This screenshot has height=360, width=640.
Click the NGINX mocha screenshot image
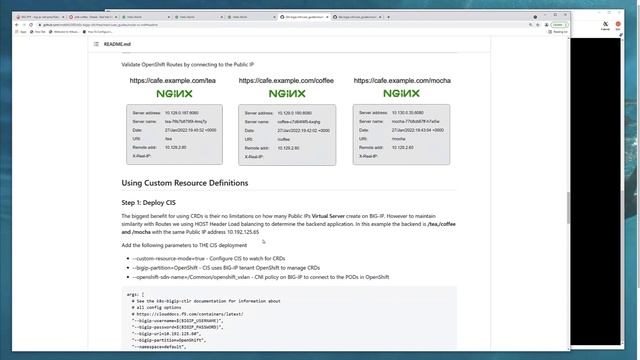[401, 134]
